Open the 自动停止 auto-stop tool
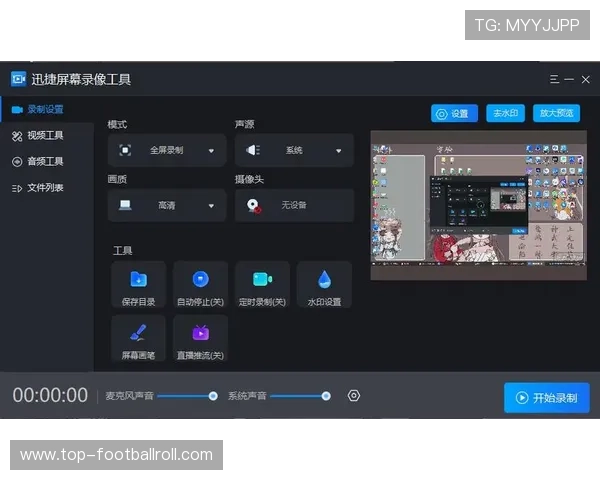 [x=201, y=285]
